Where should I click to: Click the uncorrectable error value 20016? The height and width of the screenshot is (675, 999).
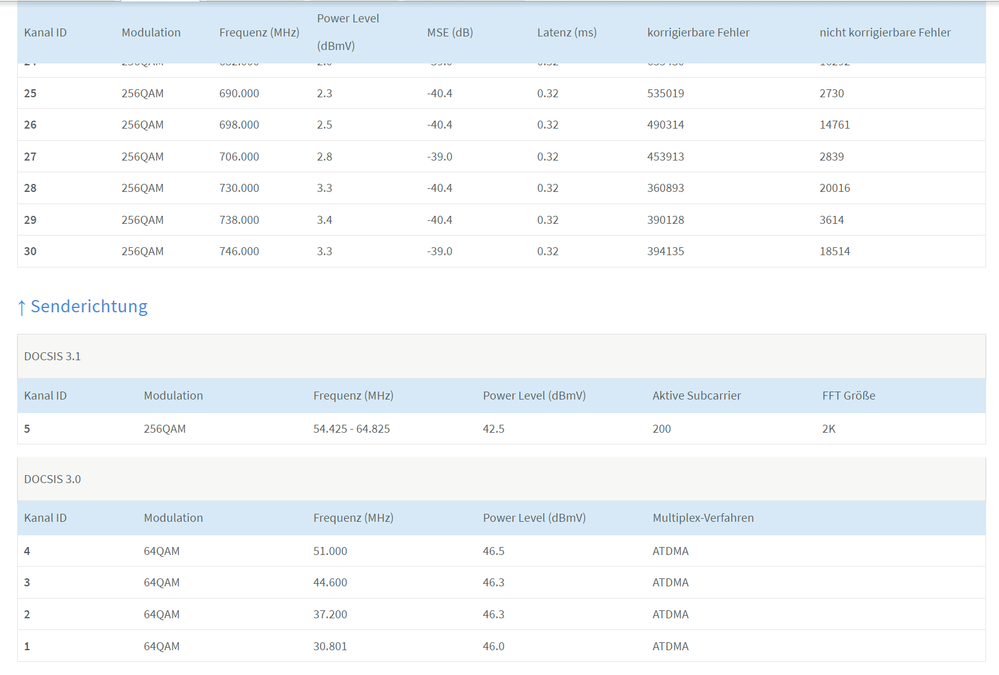(834, 188)
